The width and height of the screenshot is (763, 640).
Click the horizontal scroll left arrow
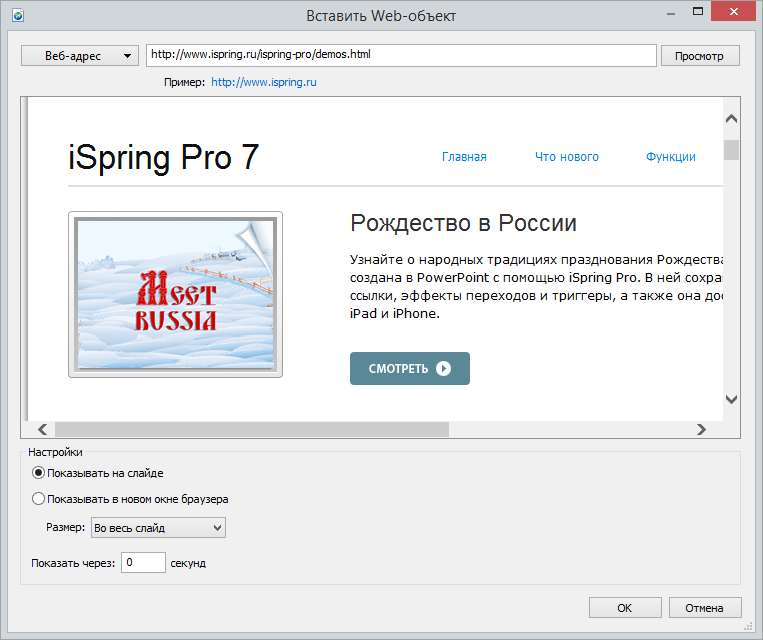point(42,429)
